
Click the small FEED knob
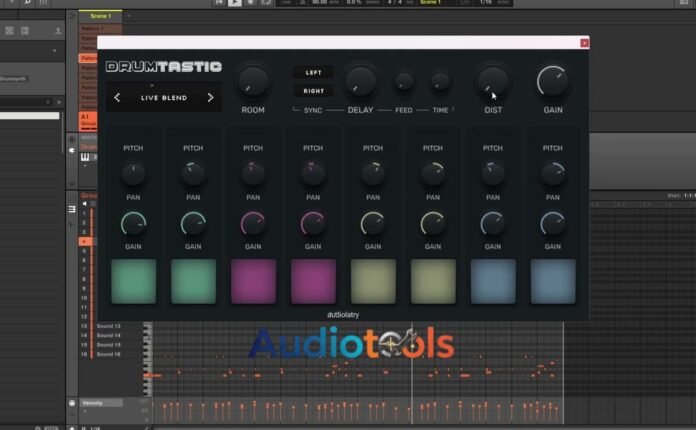pos(404,82)
